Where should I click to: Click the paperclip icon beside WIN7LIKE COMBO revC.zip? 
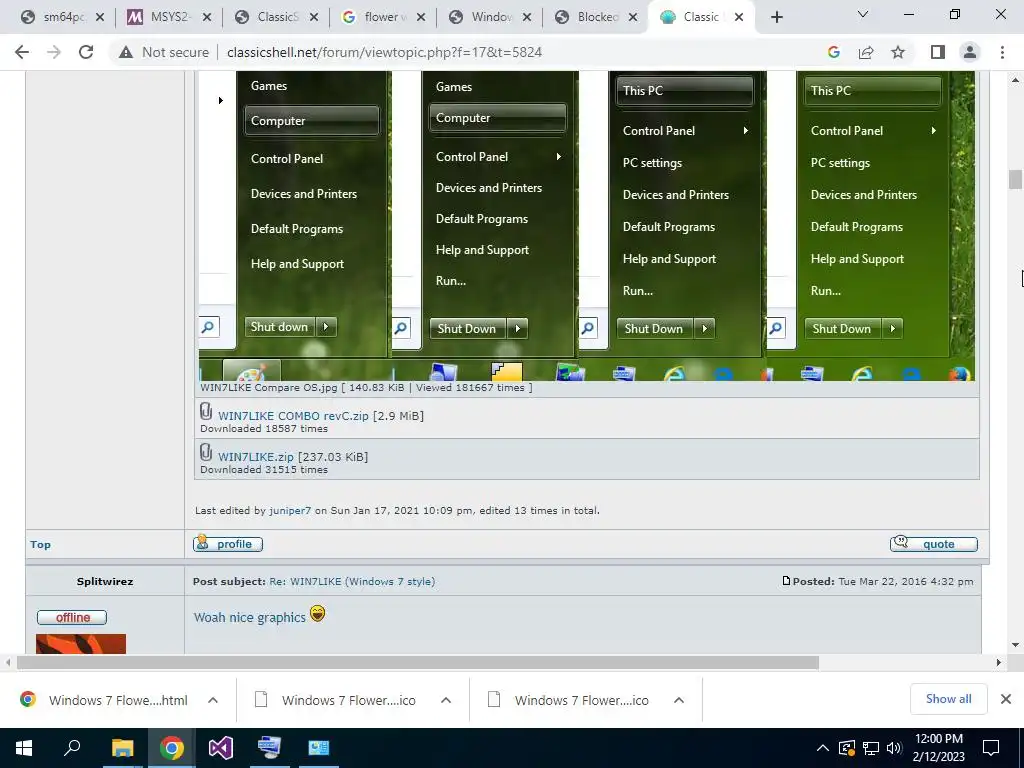pos(206,411)
